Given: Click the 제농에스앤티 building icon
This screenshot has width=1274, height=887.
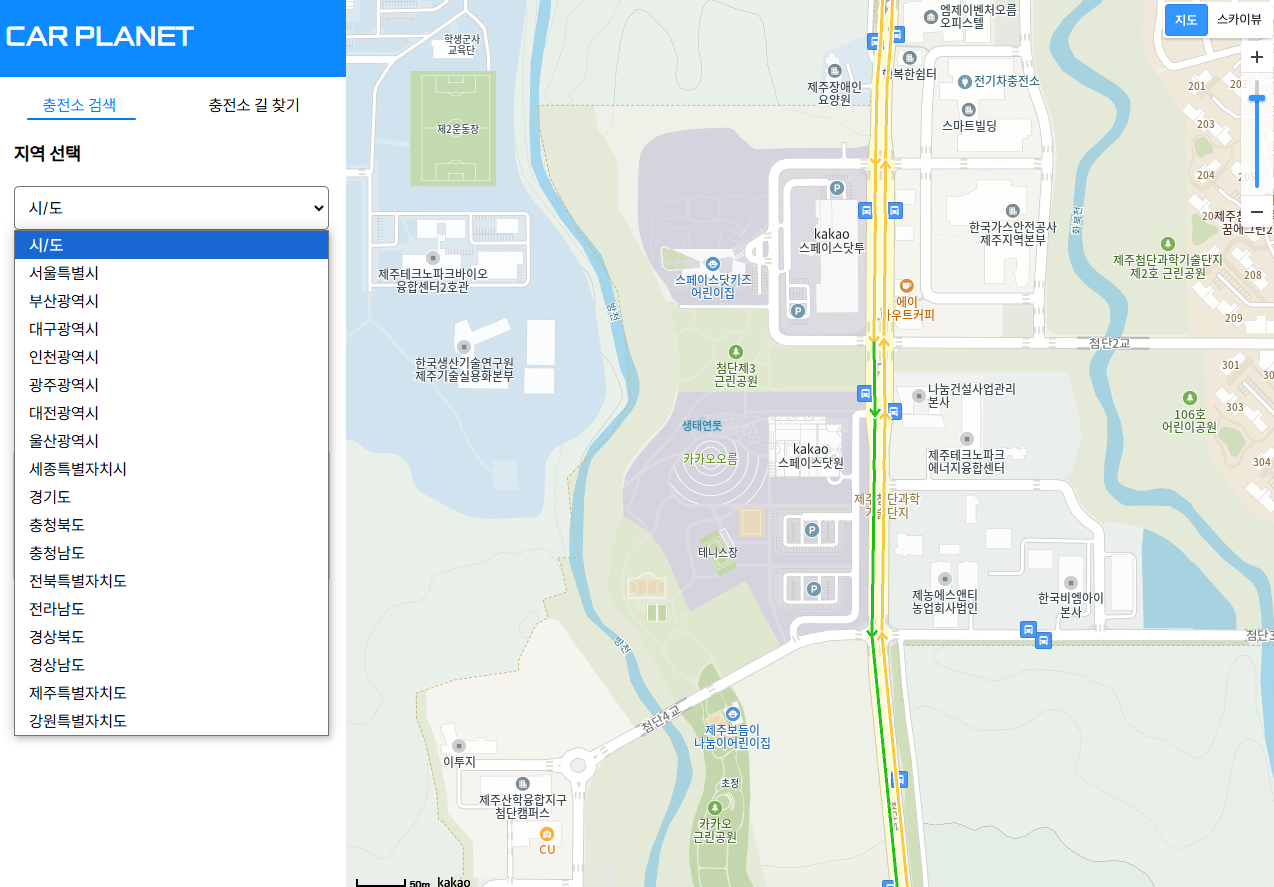Looking at the screenshot, I should pyautogui.click(x=943, y=578).
